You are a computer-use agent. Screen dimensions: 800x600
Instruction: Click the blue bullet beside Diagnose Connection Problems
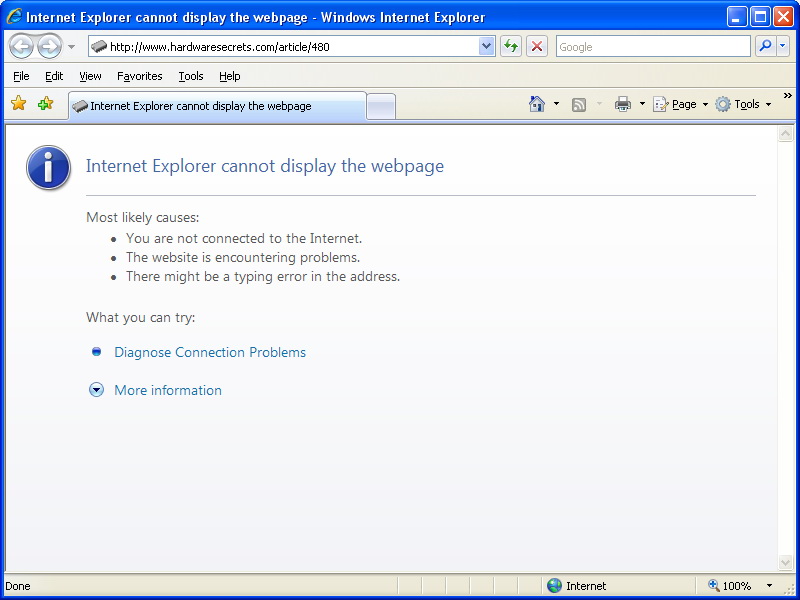pyautogui.click(x=96, y=352)
